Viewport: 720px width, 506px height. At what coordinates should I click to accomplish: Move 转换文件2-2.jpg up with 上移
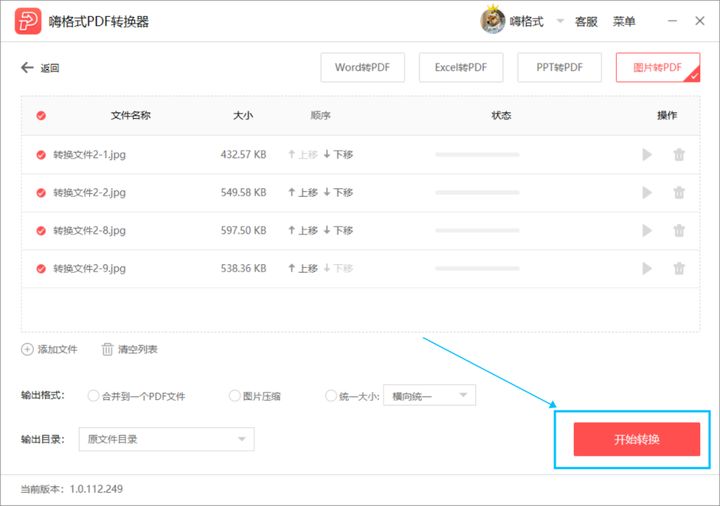click(303, 192)
